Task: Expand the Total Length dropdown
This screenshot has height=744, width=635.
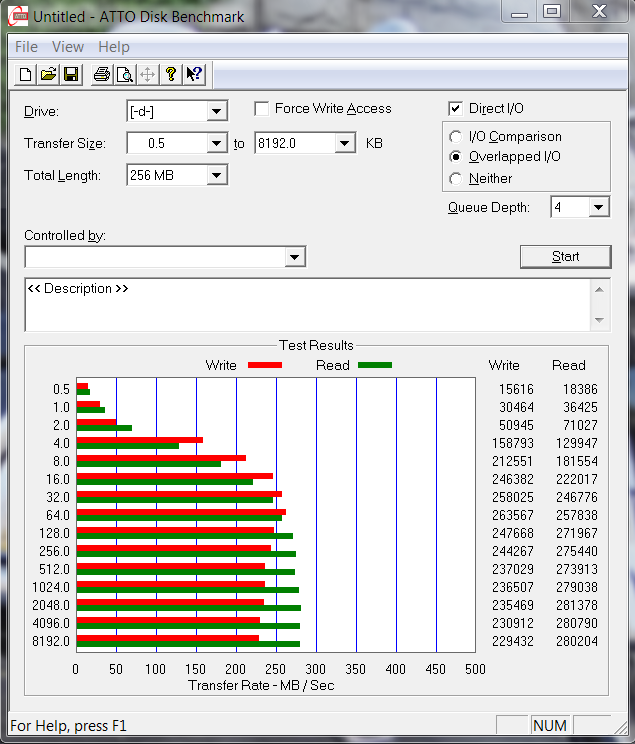Action: click(216, 176)
